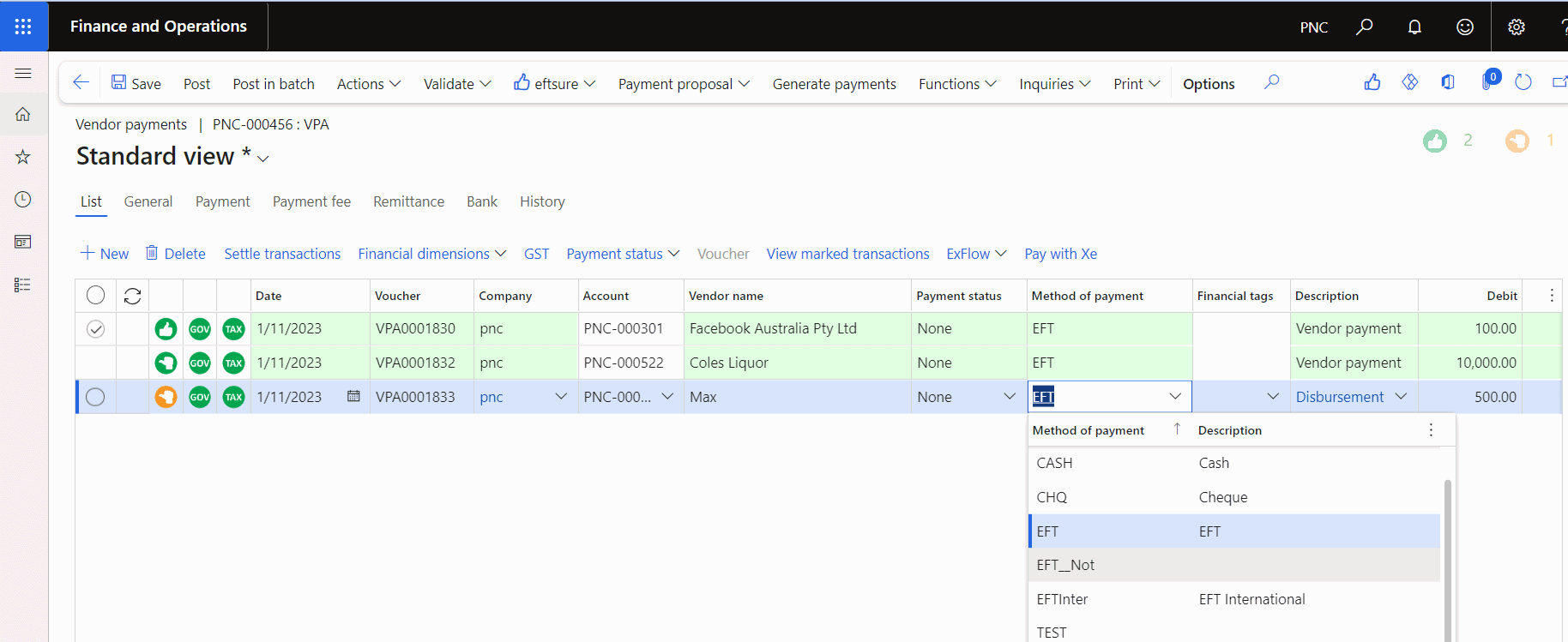Click the green thumbs-up status counter
The height and width of the screenshot is (642, 1568).
coord(1435,141)
